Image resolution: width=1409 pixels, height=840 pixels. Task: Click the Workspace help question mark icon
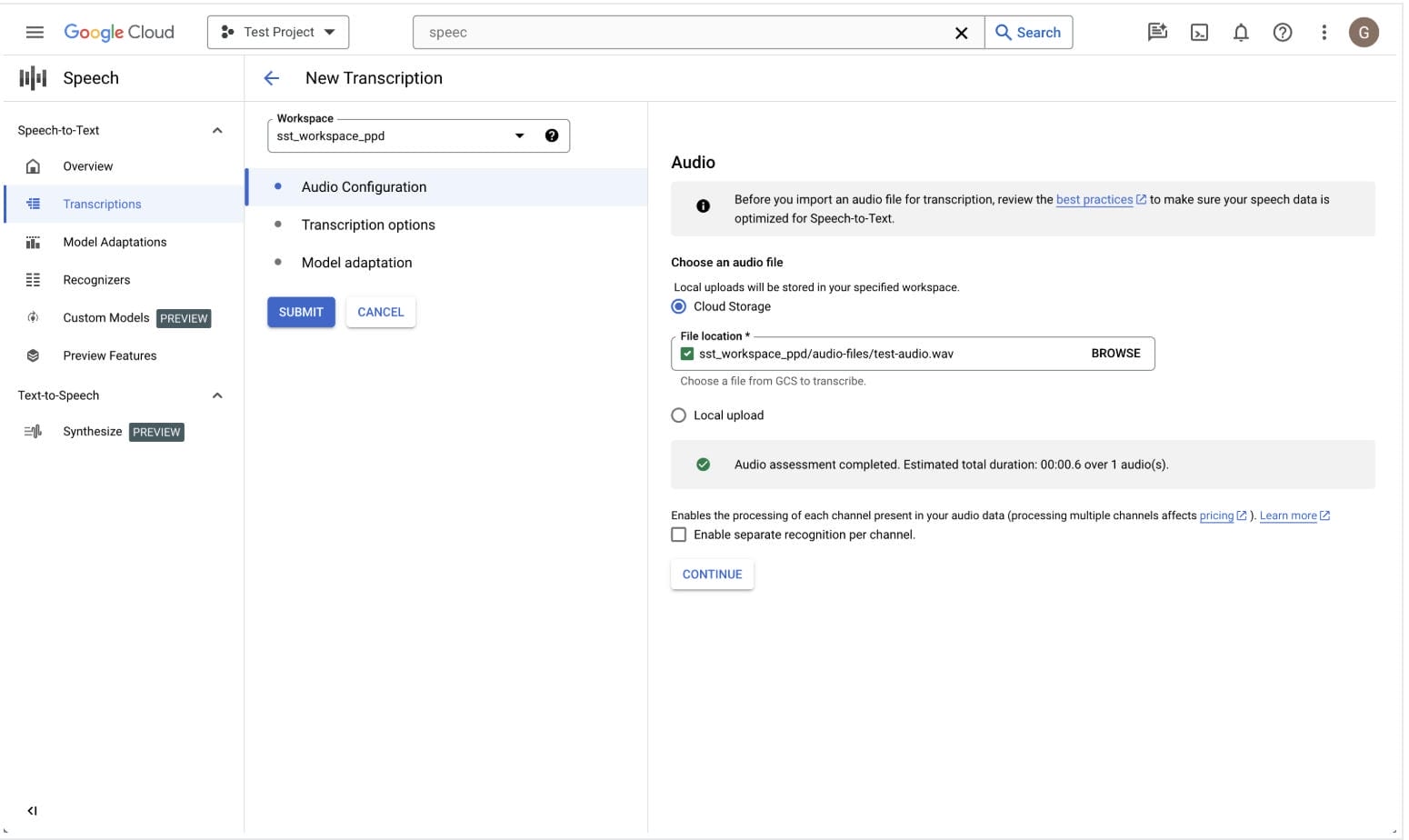[x=552, y=135]
